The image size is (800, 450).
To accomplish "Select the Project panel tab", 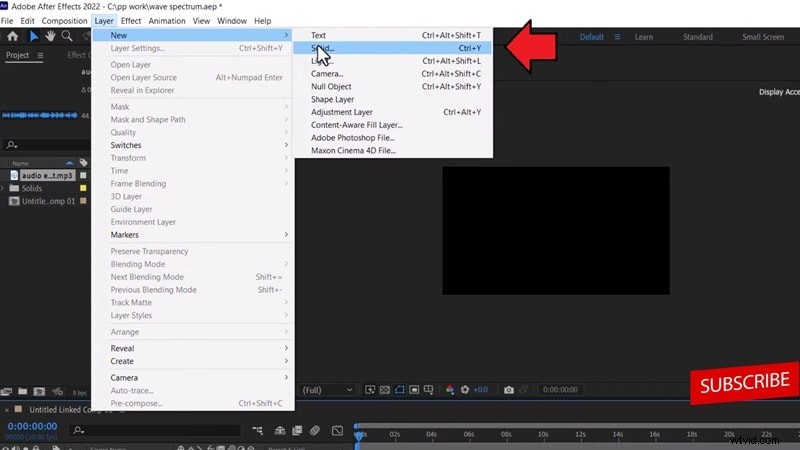I will tap(17, 55).
